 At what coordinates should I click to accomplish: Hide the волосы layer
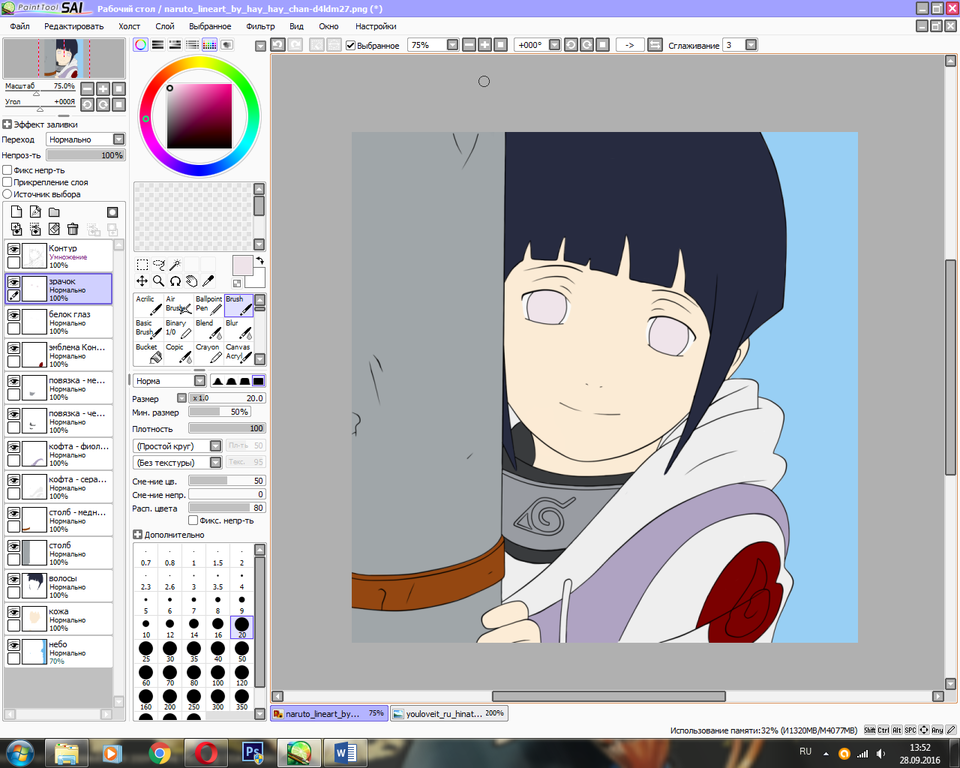(13, 579)
